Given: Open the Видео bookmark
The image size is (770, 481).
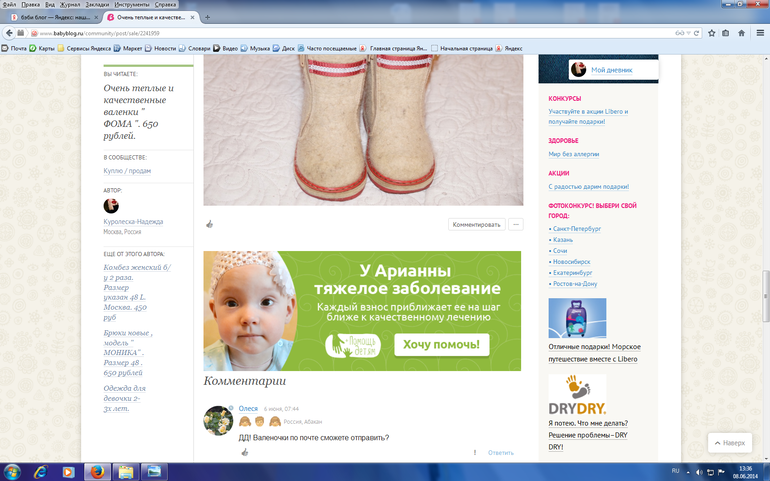Looking at the screenshot, I should tap(225, 48).
